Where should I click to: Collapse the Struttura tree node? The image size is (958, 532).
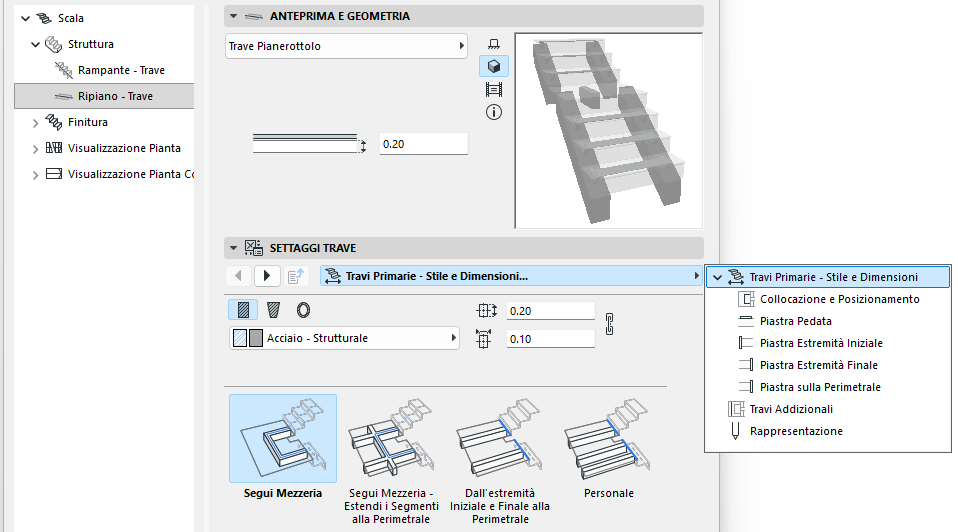click(35, 45)
